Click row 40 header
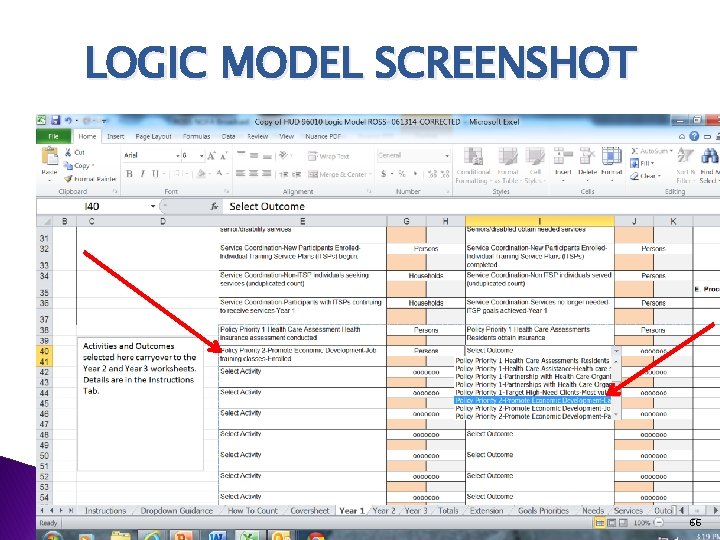Image resolution: width=720 pixels, height=540 pixels. pyautogui.click(x=45, y=351)
